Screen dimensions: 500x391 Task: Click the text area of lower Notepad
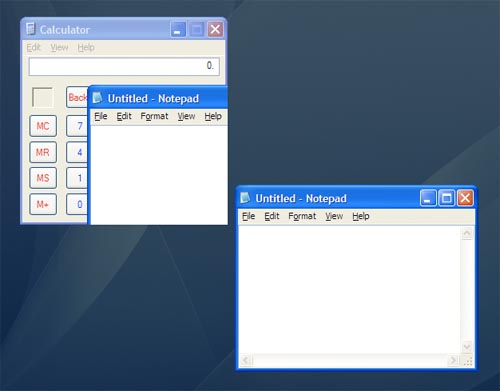(x=350, y=290)
